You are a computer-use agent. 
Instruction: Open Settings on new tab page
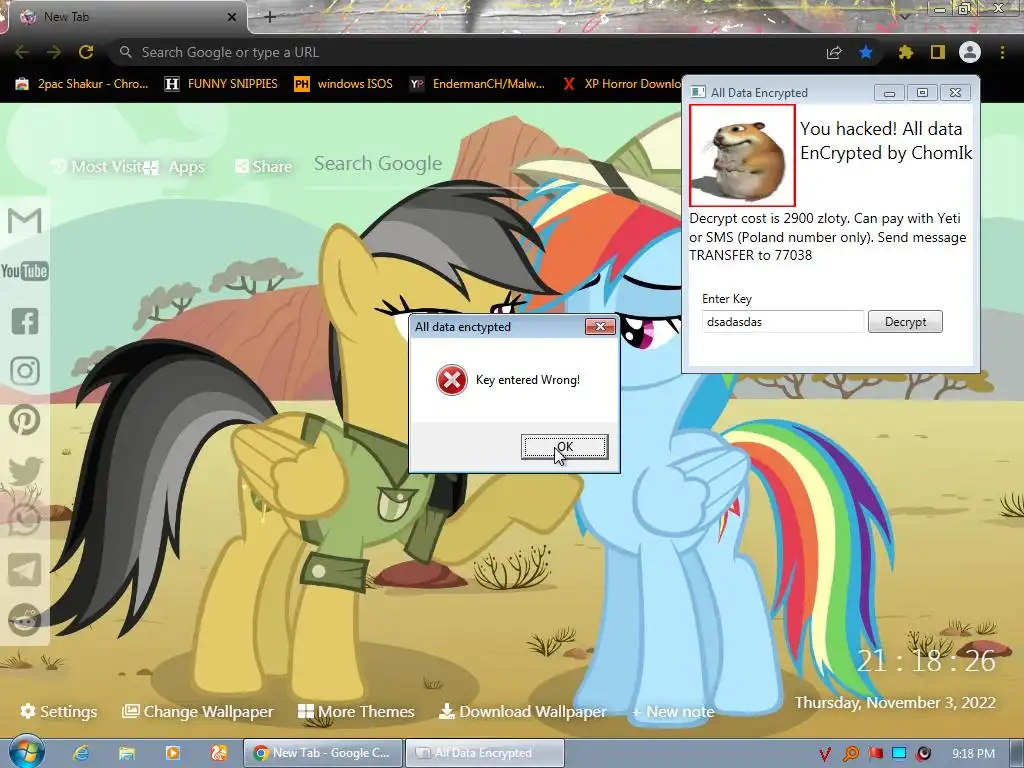tap(59, 711)
